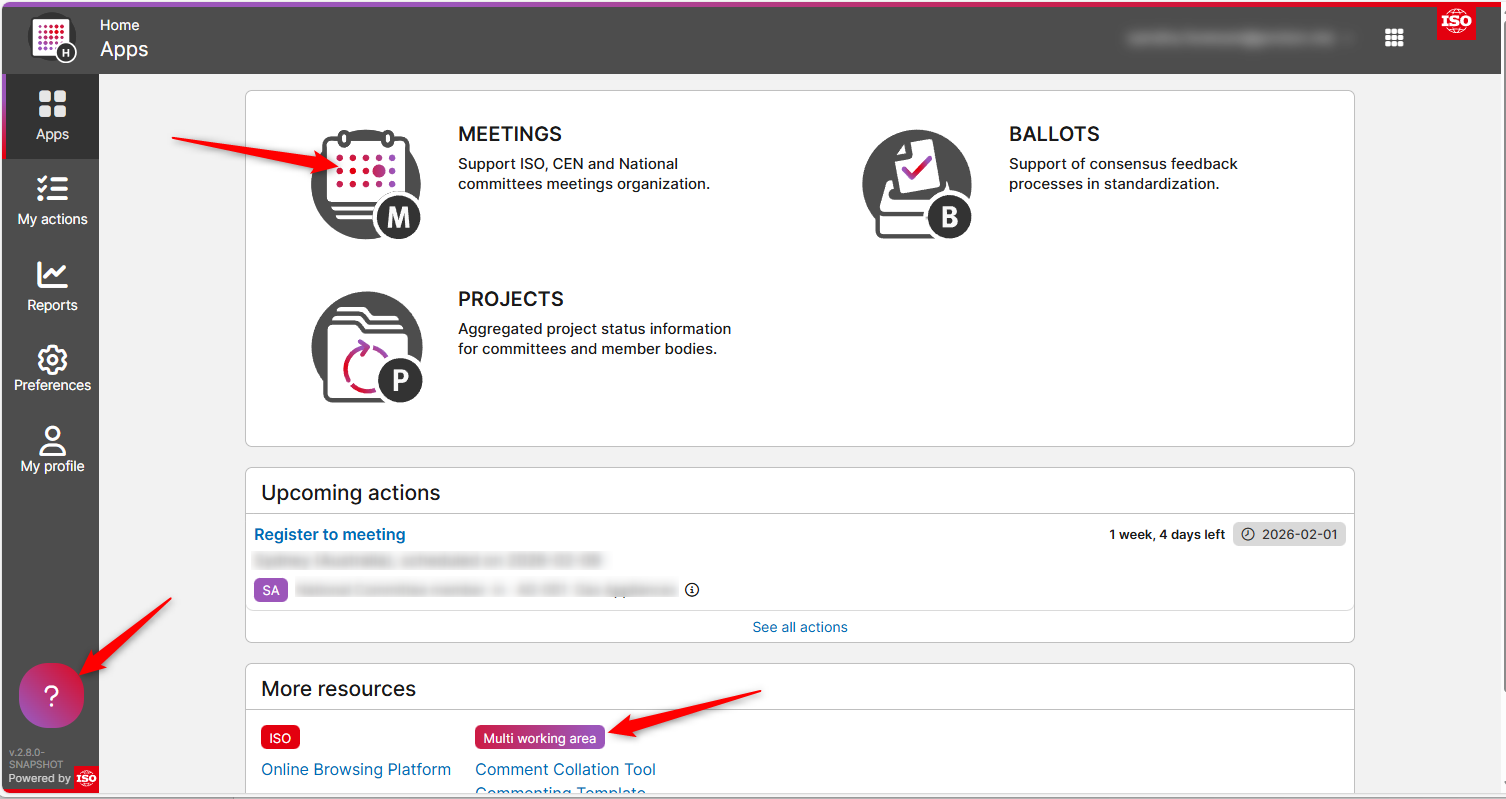The width and height of the screenshot is (1506, 799).
Task: Click the See all actions link
Action: coord(800,627)
